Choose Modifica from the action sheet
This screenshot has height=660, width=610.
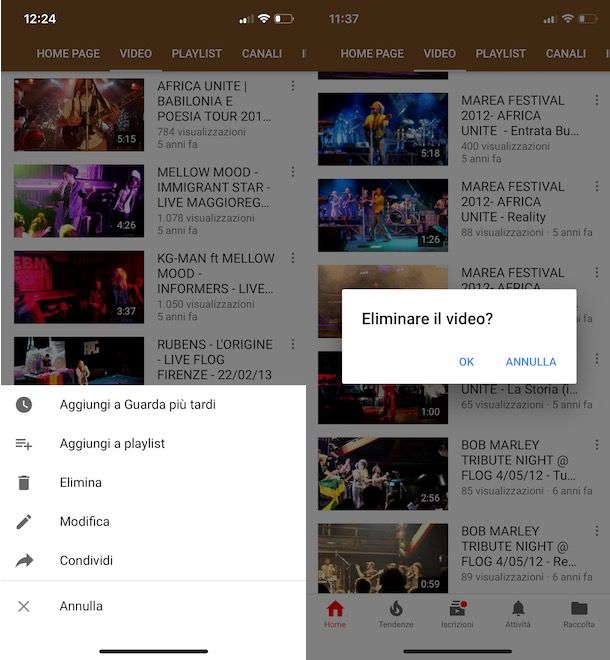tap(153, 522)
